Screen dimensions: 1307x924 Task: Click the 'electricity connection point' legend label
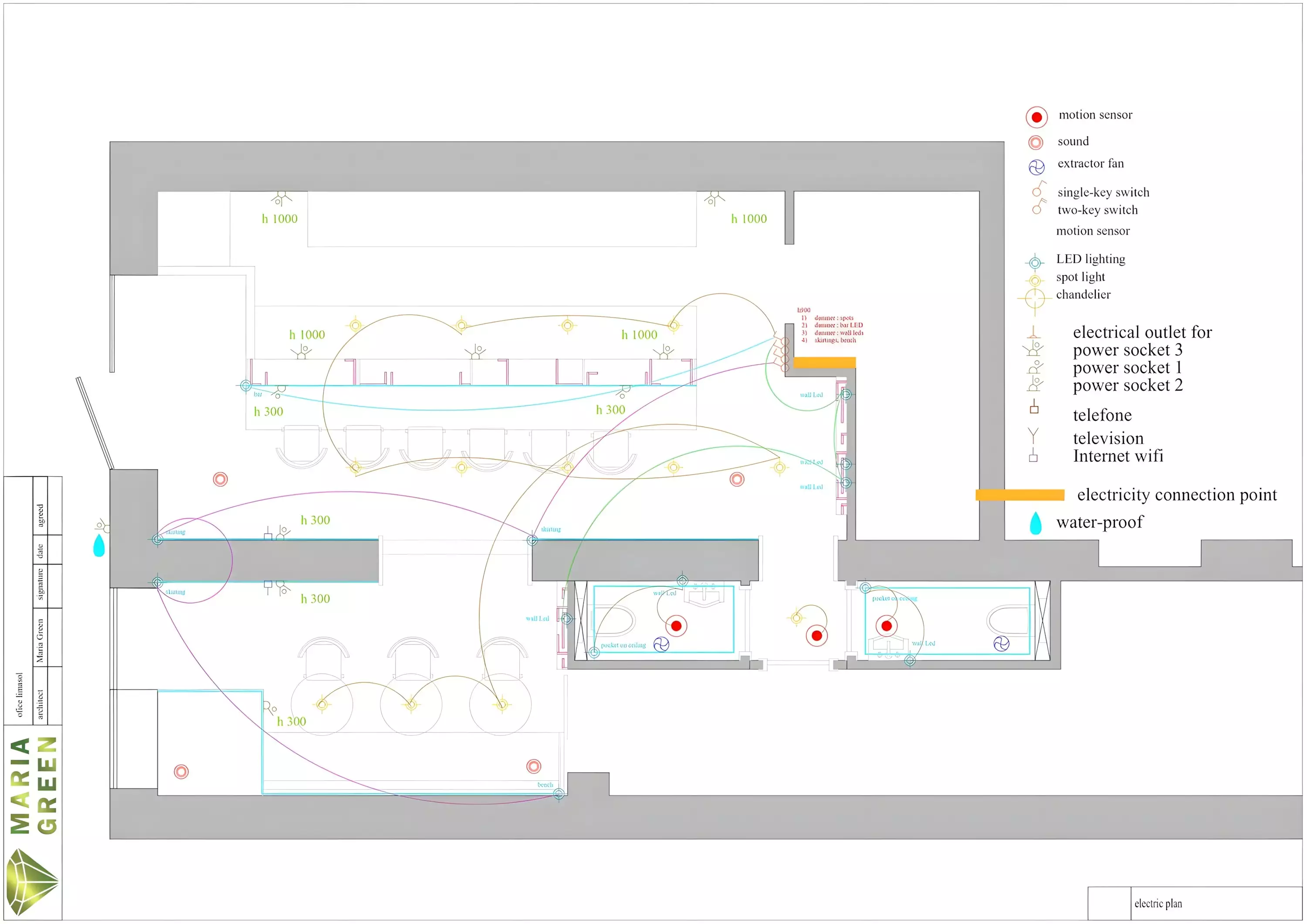click(1176, 494)
